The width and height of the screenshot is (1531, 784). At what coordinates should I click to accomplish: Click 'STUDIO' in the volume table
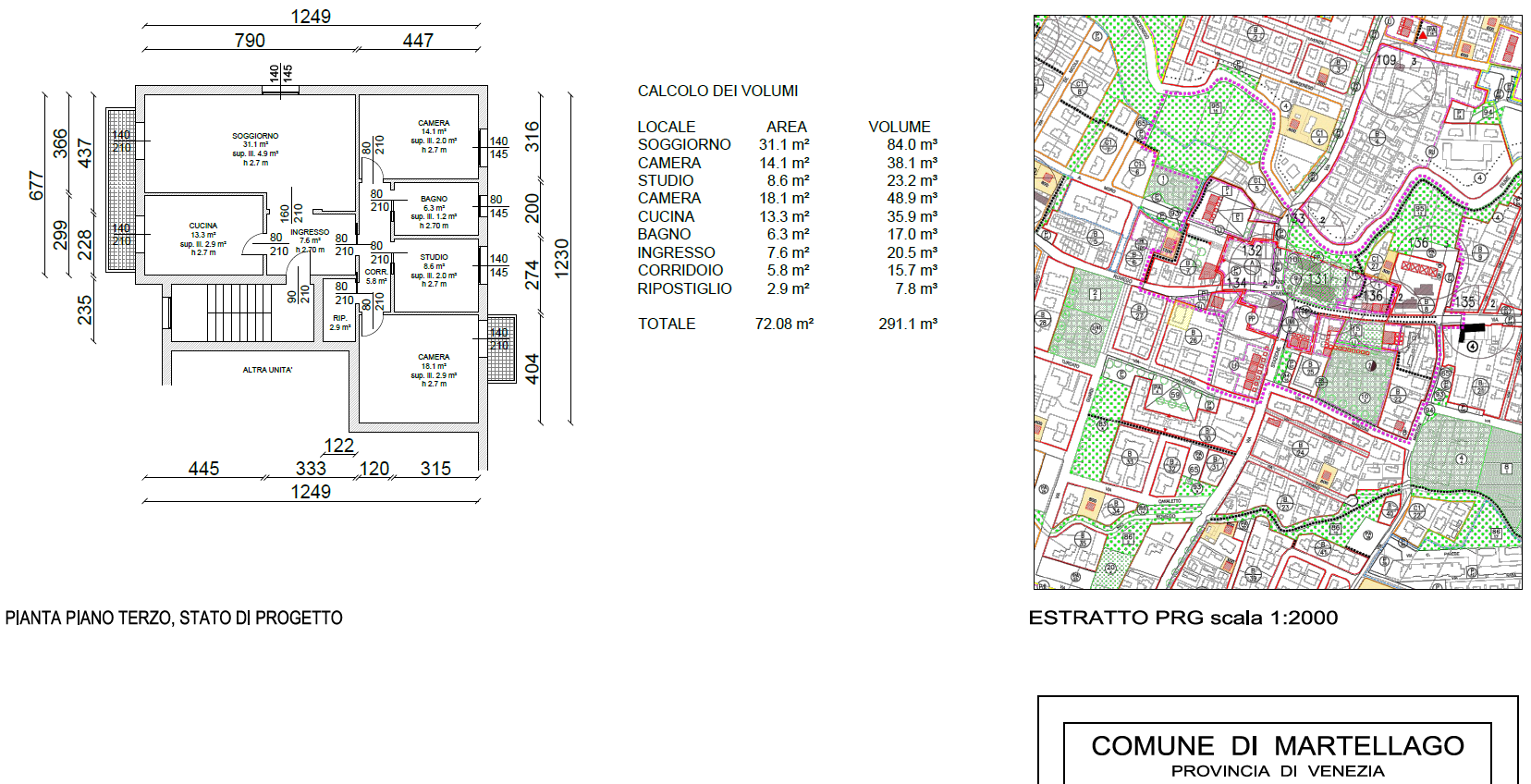[x=665, y=180]
